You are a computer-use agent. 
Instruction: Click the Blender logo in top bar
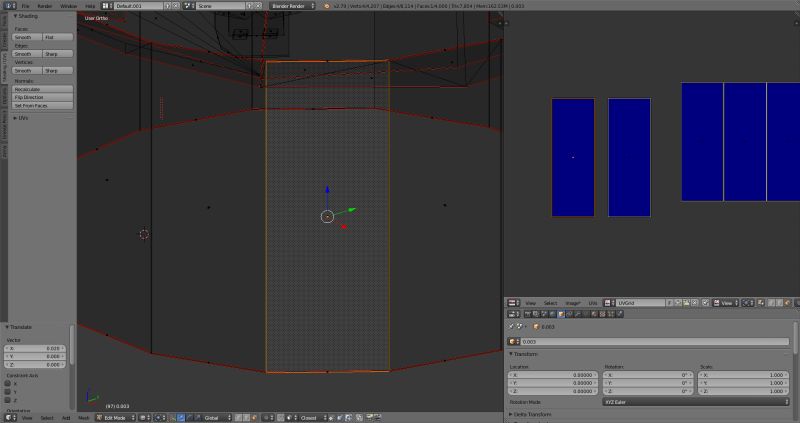pos(327,6)
